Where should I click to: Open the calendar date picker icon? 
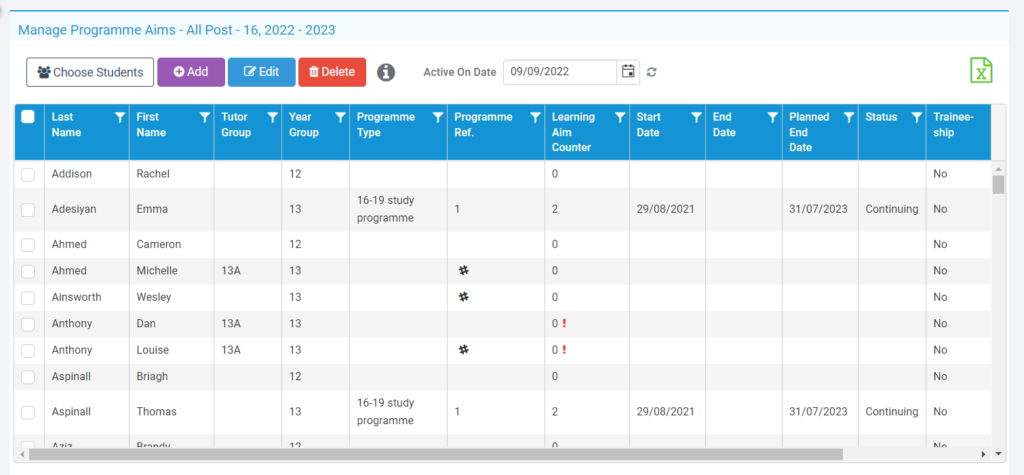tap(628, 72)
